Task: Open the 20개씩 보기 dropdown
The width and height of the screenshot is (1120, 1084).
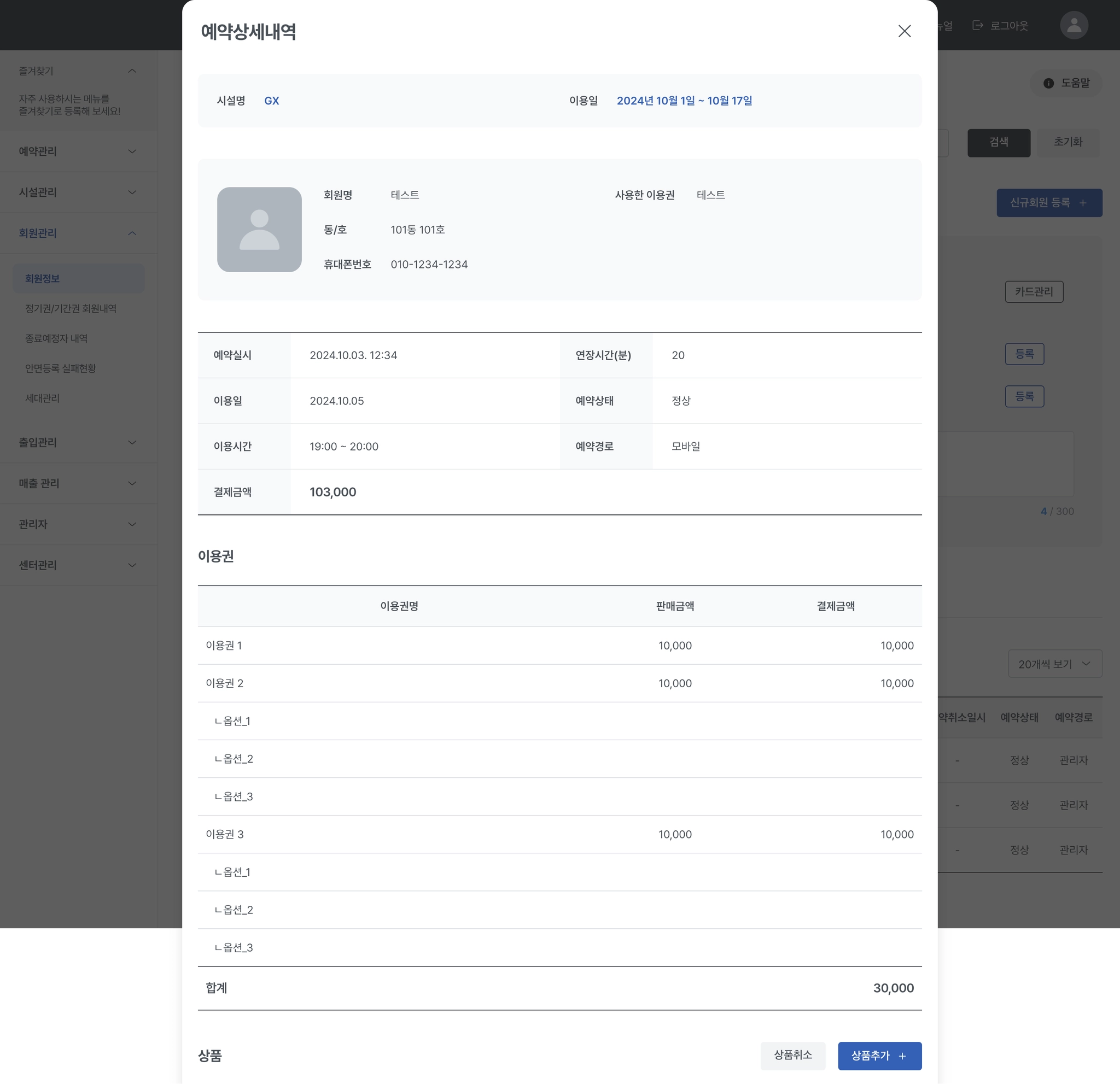Action: [x=1054, y=664]
